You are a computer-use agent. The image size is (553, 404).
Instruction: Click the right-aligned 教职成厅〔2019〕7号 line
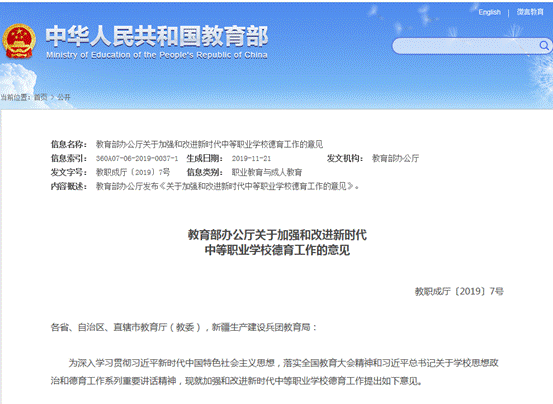pyautogui.click(x=459, y=291)
